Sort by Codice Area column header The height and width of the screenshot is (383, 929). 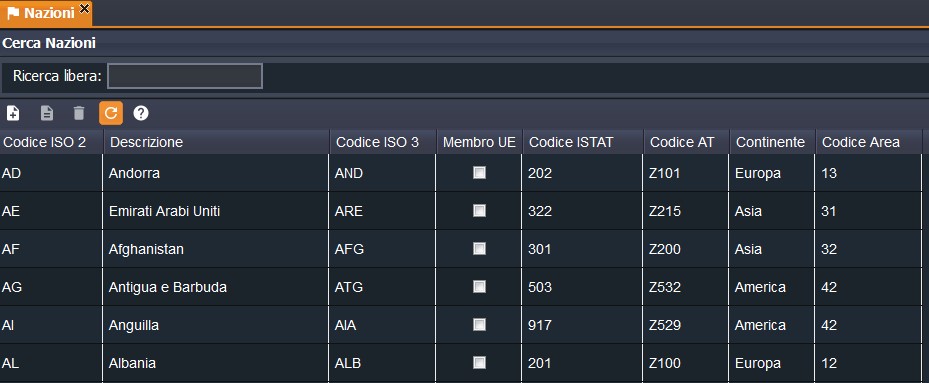(869, 142)
